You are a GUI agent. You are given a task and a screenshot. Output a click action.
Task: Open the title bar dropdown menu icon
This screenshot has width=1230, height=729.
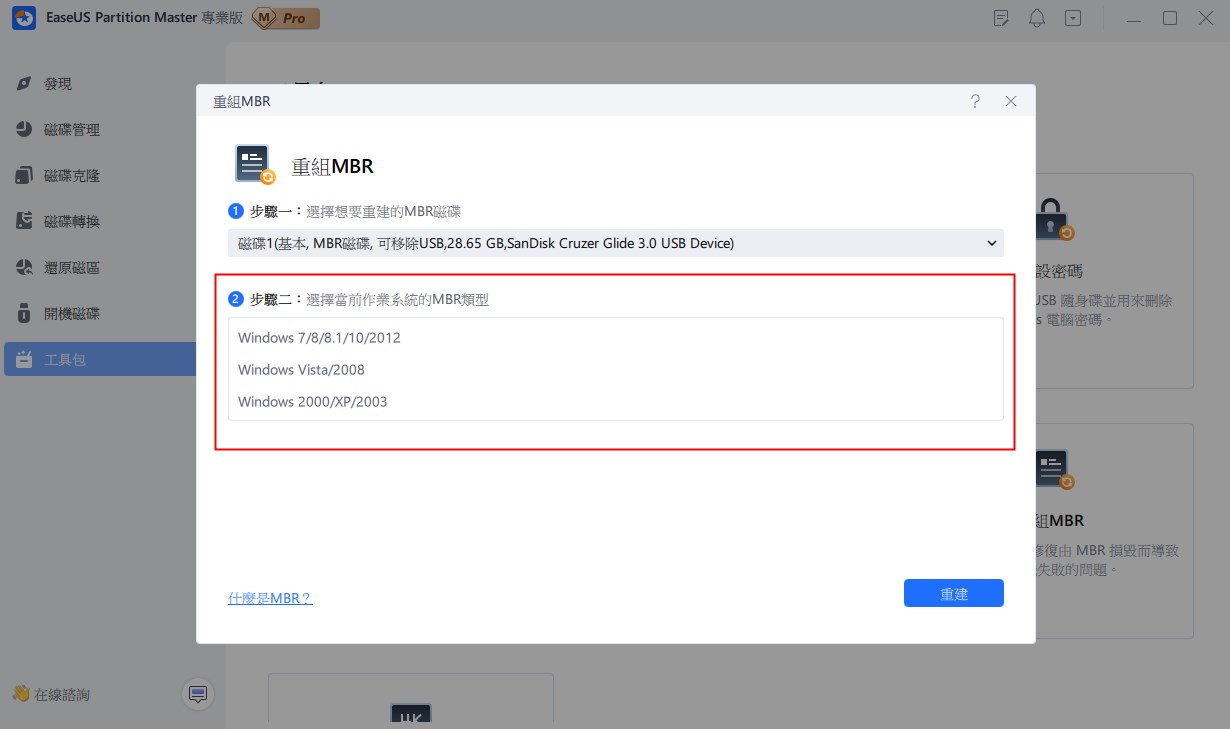pos(1073,18)
